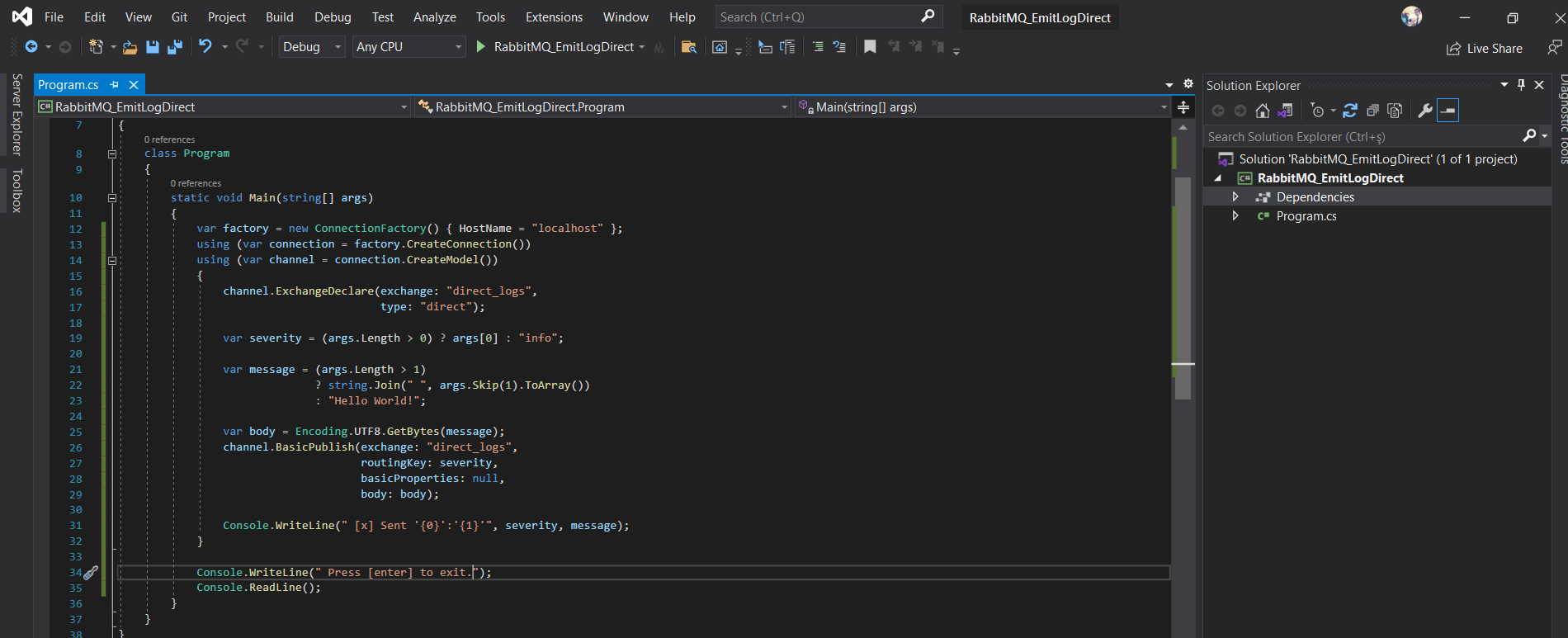Screen dimensions: 1568x638
Task: Click the Sync with Active Document icon
Action: (1350, 111)
